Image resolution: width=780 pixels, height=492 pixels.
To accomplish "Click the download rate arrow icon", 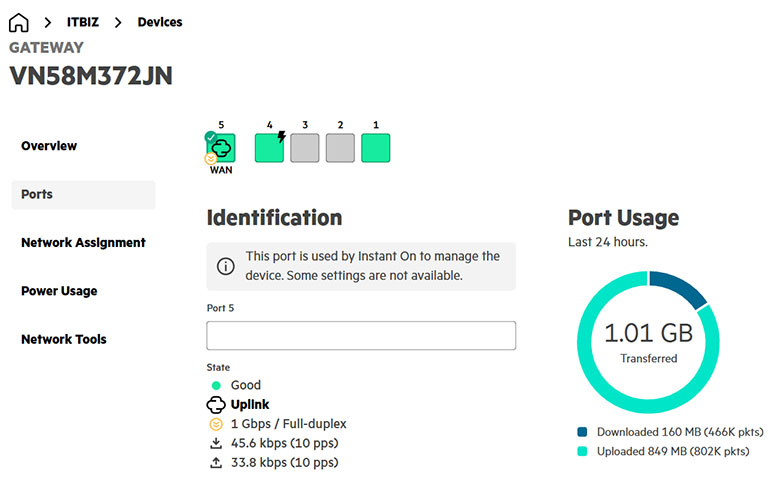I will pyautogui.click(x=216, y=443).
